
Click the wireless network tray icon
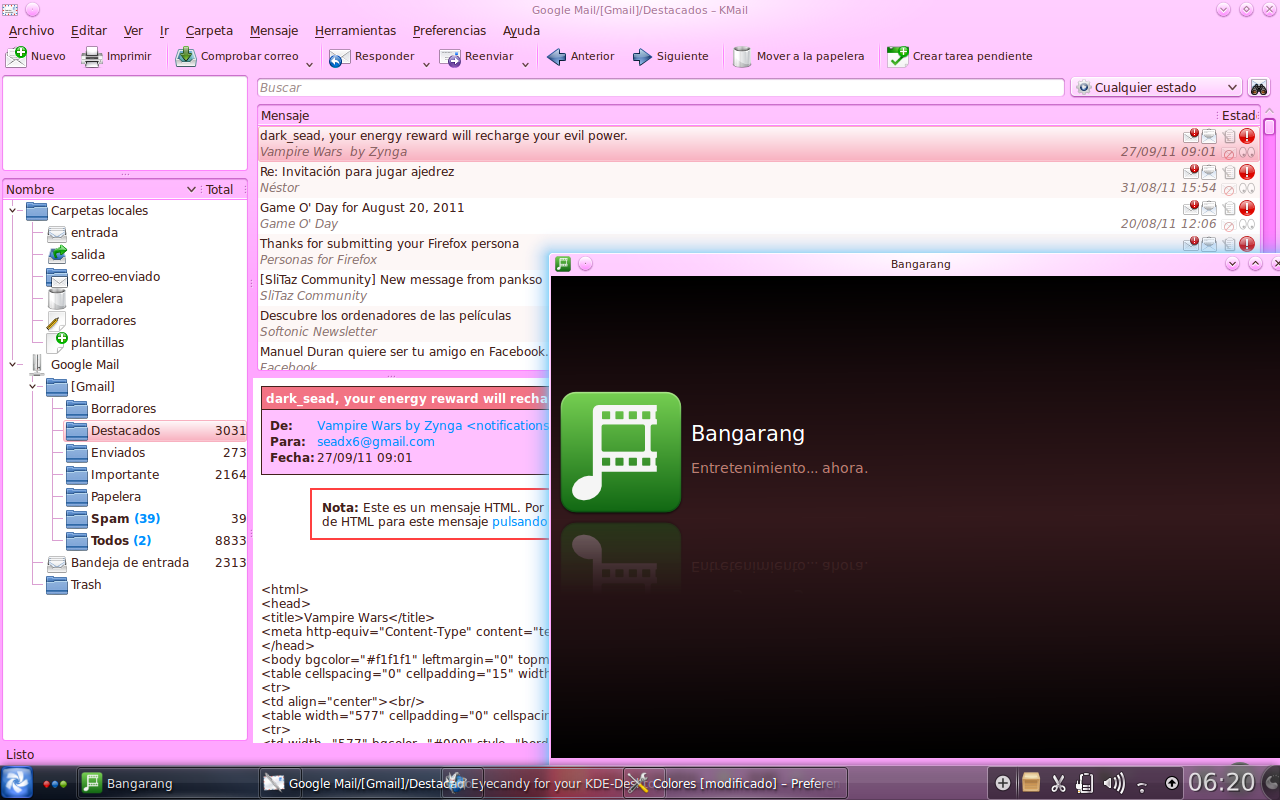(x=1143, y=785)
